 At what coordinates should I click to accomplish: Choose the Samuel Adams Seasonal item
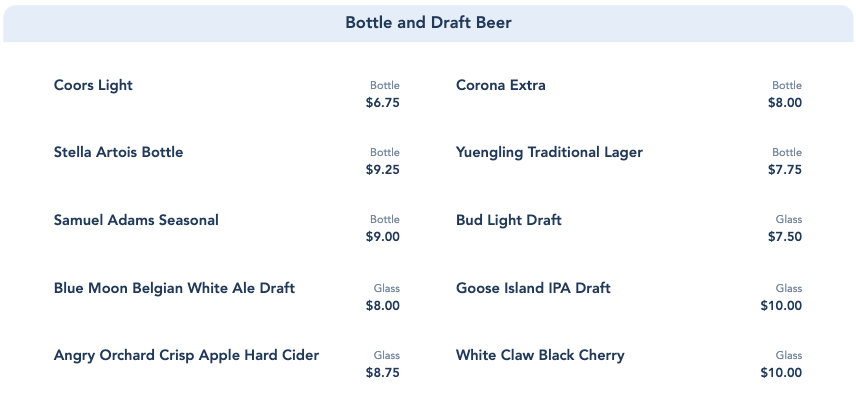[136, 220]
